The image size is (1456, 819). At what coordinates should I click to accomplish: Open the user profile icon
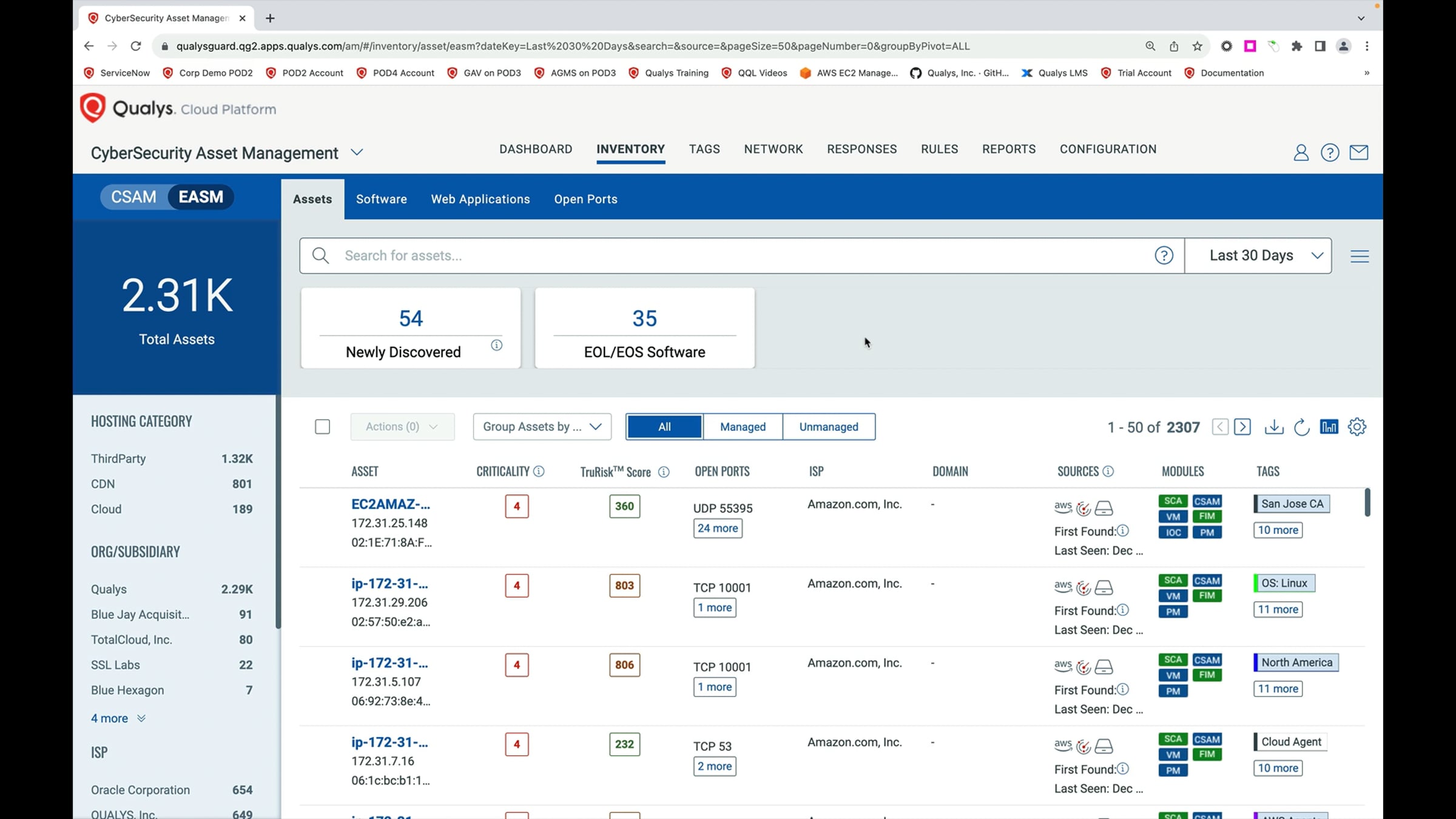pos(1301,152)
